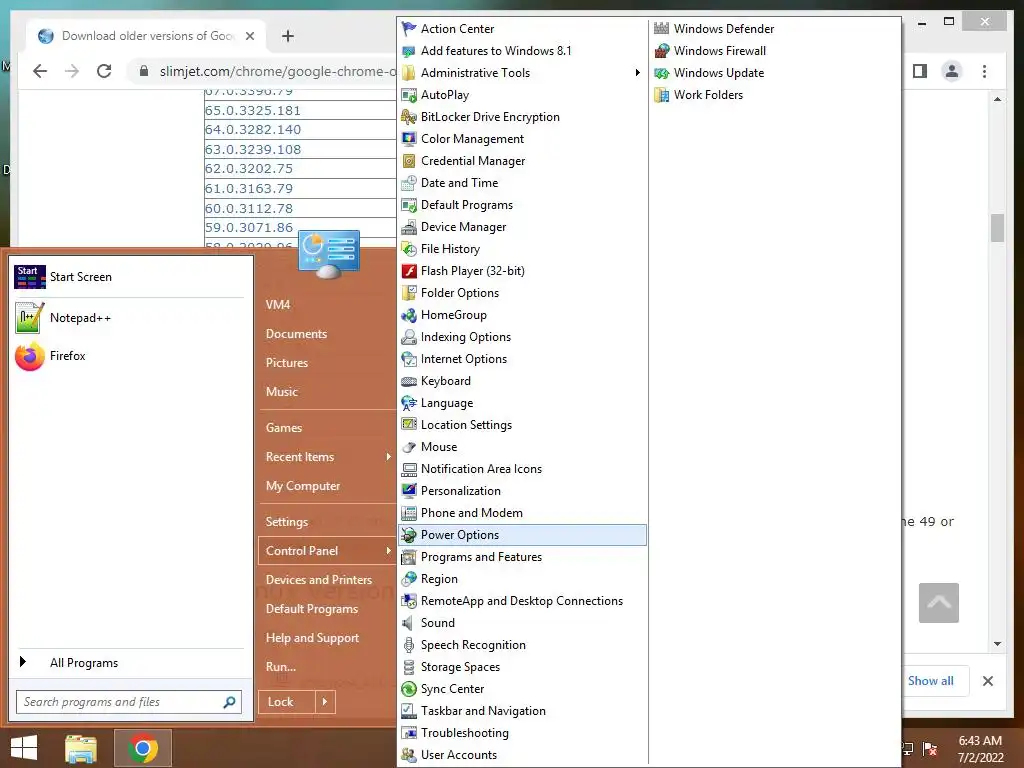Launch Firefox from Start menu
Screen dimensions: 1024x768
[x=129, y=356]
